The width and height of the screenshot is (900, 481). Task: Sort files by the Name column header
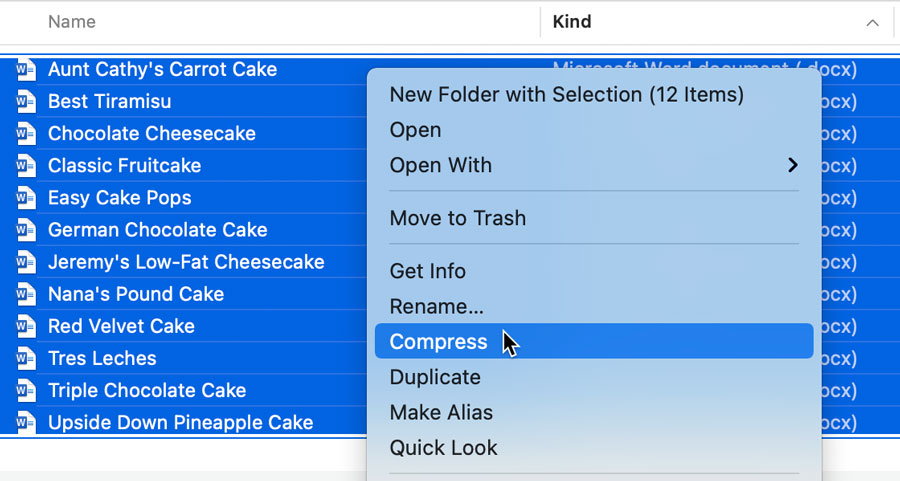pyautogui.click(x=72, y=22)
